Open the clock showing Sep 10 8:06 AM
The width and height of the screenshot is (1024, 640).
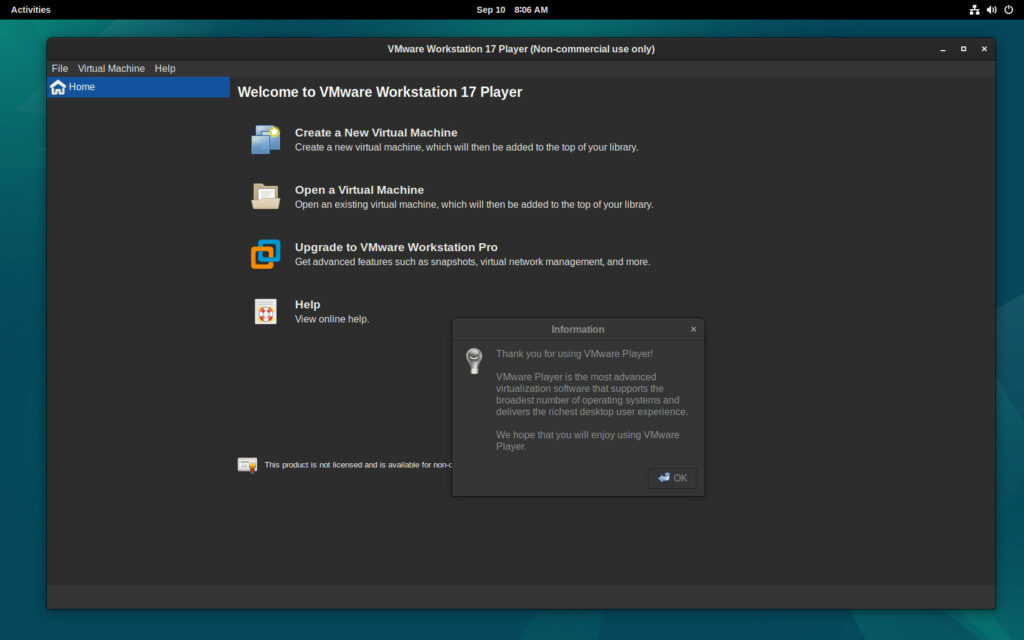512,10
